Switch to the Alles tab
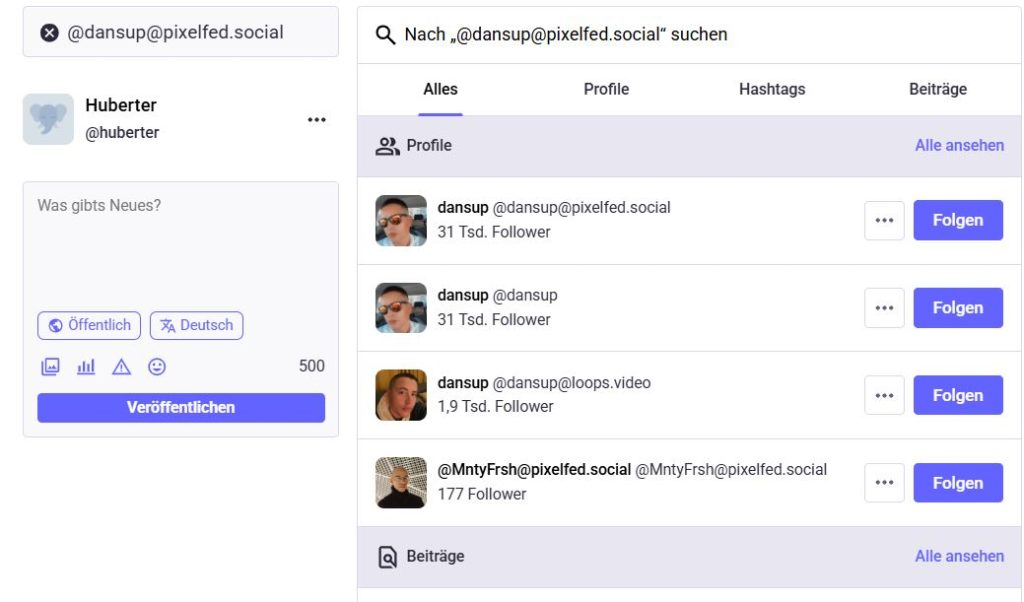The width and height of the screenshot is (1024, 602). pyautogui.click(x=440, y=89)
